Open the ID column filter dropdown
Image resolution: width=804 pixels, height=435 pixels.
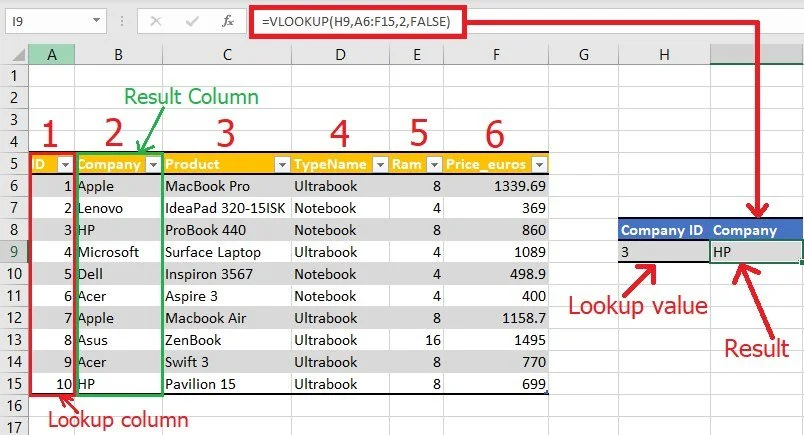(x=65, y=165)
